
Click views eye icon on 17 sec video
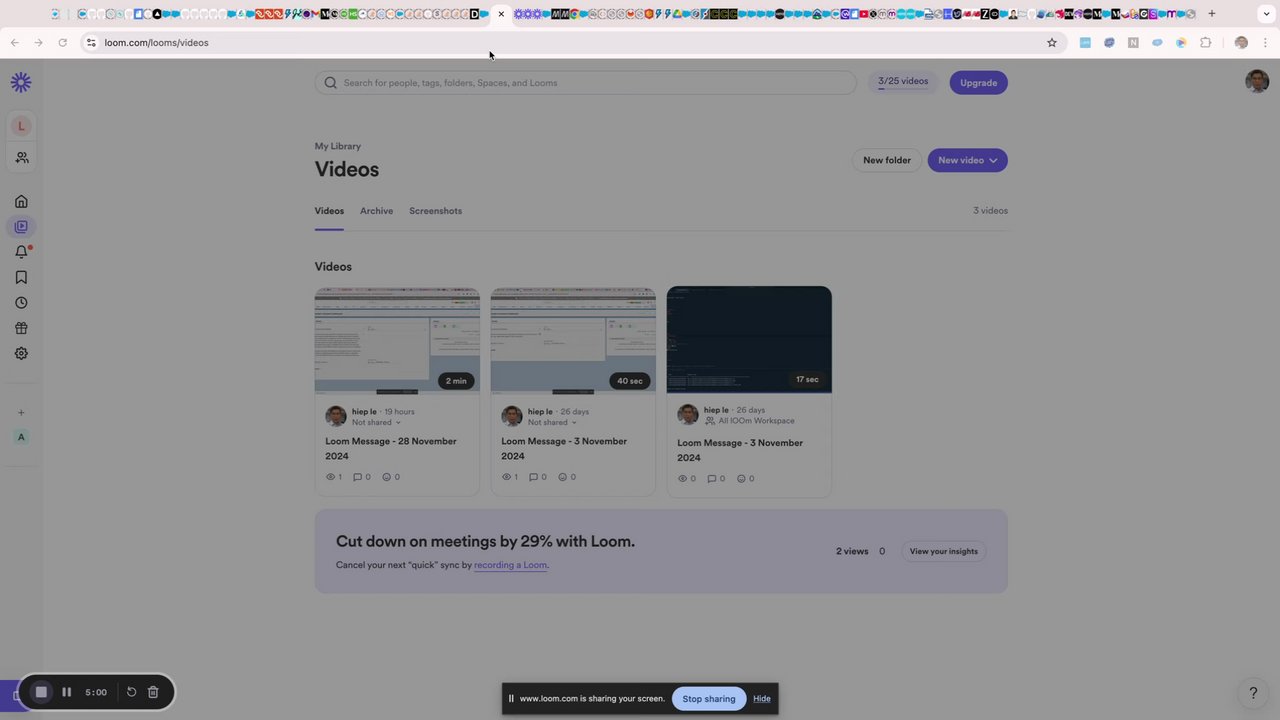pyautogui.click(x=683, y=479)
